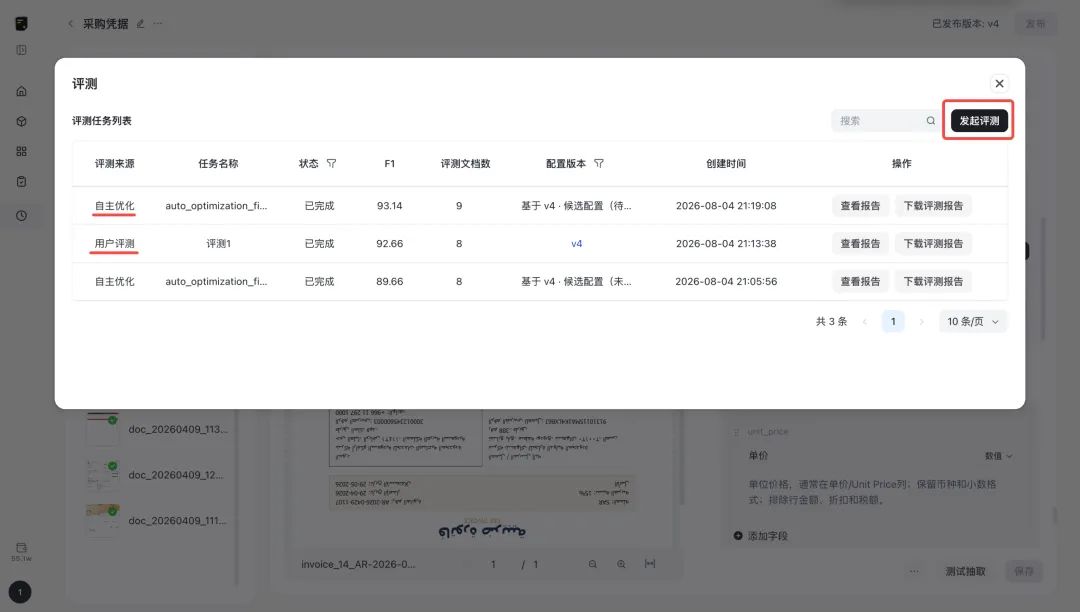Click the home icon in sidebar

(21, 91)
